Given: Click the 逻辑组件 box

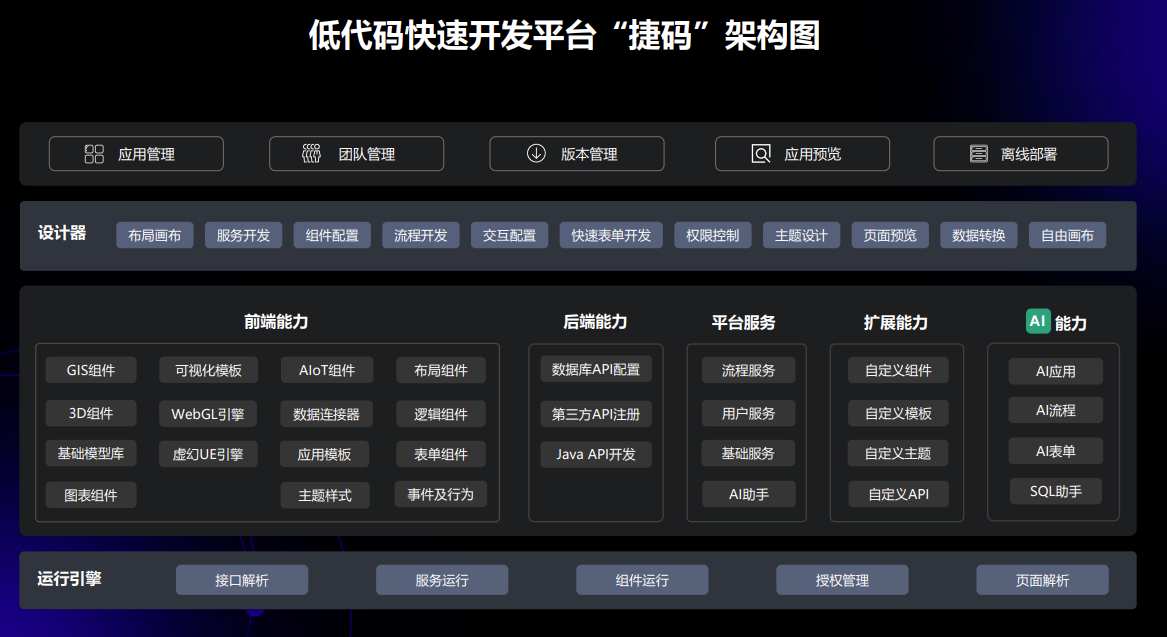Looking at the screenshot, I should click(441, 414).
